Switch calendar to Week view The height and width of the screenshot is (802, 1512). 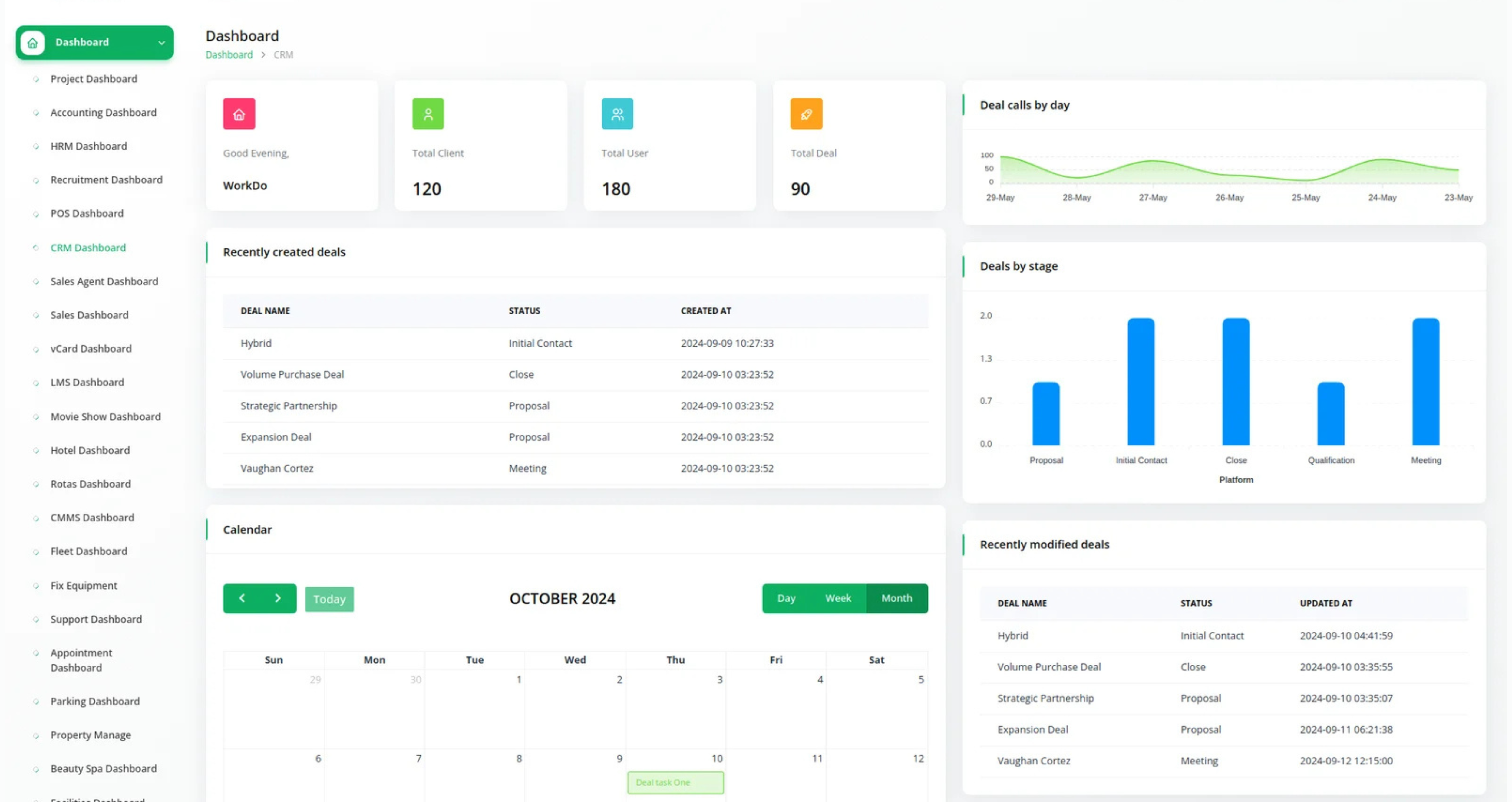pyautogui.click(x=837, y=598)
